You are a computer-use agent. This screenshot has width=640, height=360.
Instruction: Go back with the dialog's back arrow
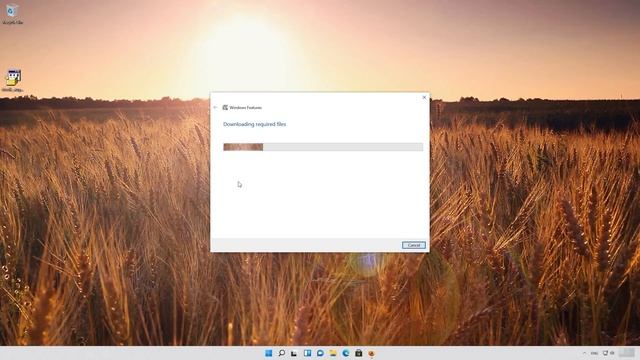point(216,107)
